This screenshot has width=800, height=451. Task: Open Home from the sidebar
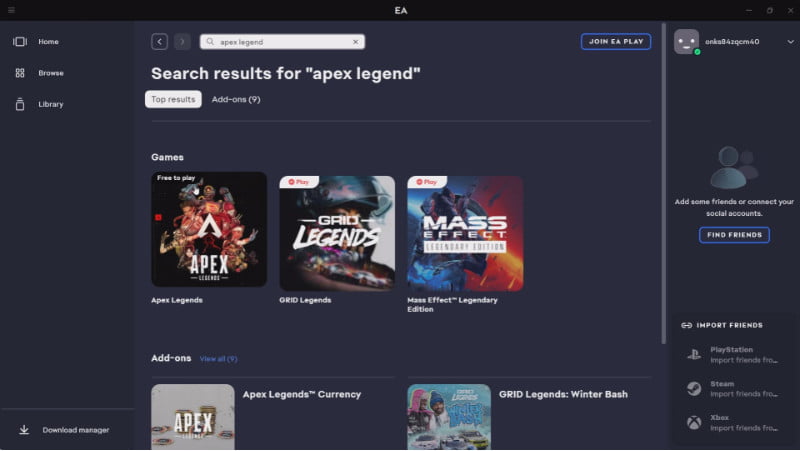tap(48, 42)
